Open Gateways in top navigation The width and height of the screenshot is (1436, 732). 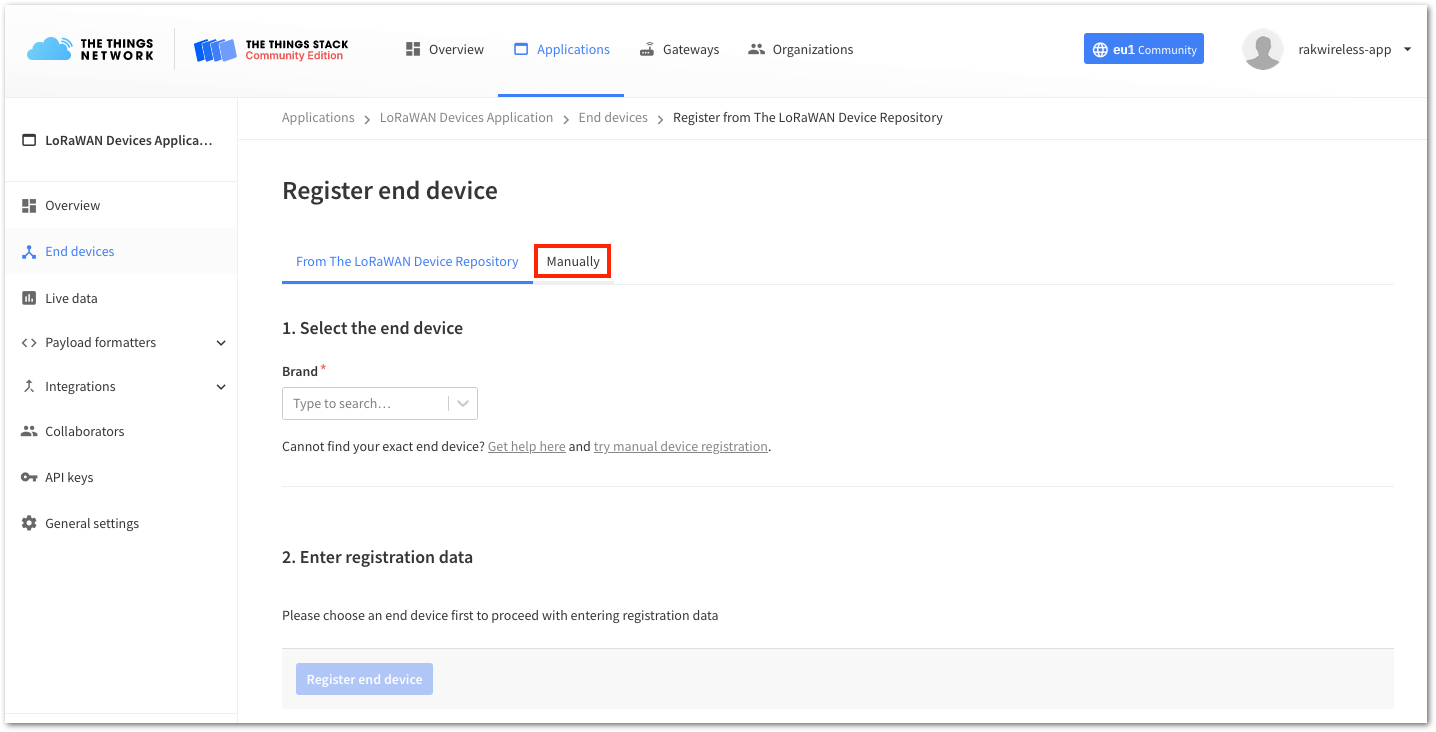[679, 49]
